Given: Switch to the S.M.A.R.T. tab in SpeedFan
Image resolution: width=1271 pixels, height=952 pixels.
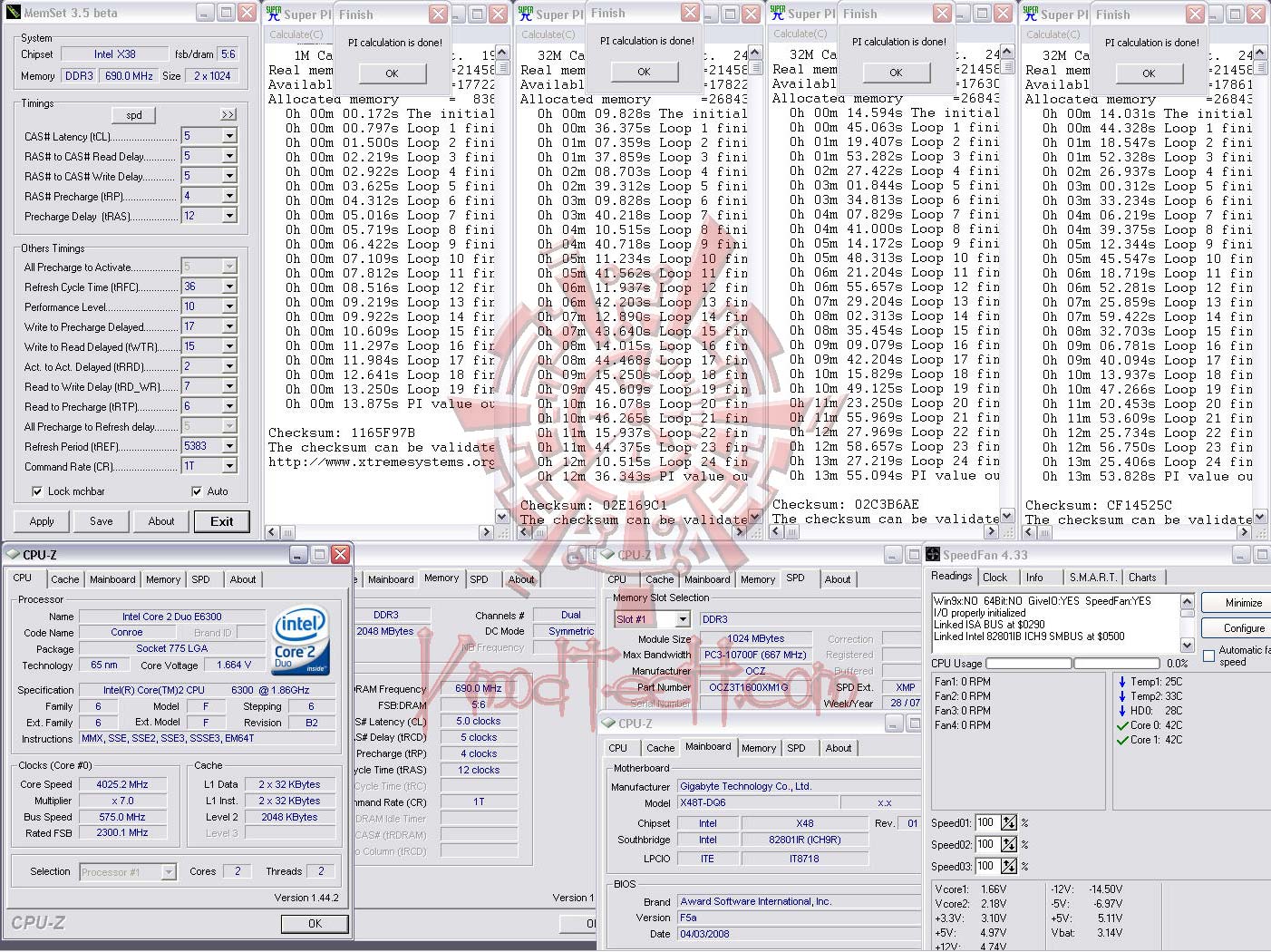Looking at the screenshot, I should [1093, 578].
